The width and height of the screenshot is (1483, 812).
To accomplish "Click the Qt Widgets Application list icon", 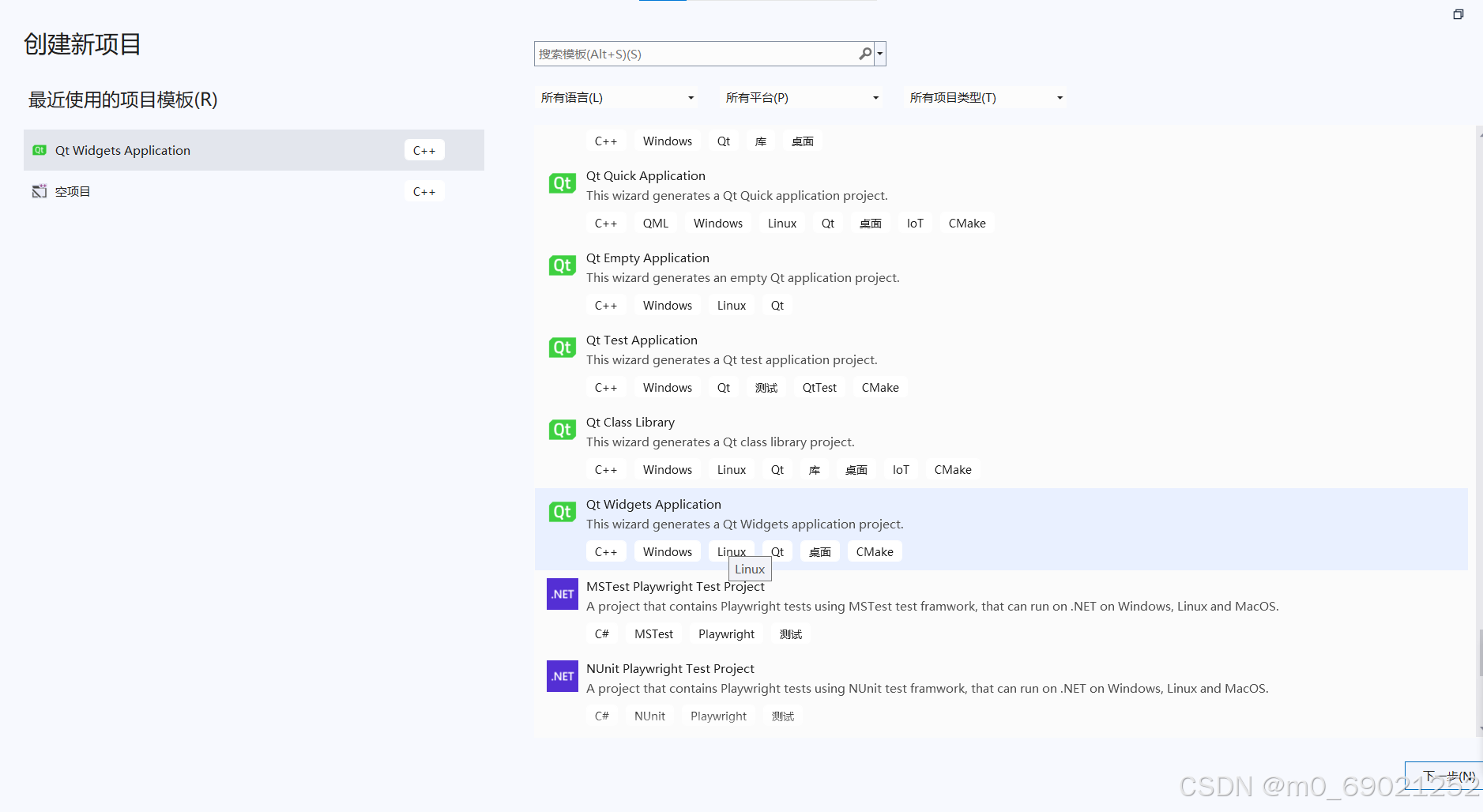I will click(563, 512).
